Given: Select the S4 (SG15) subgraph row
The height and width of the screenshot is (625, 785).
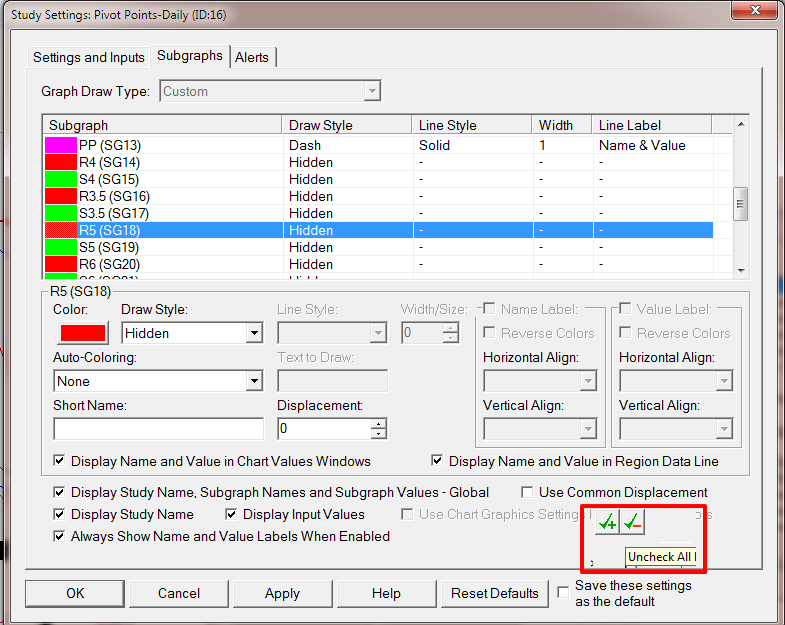Looking at the screenshot, I should coord(378,179).
